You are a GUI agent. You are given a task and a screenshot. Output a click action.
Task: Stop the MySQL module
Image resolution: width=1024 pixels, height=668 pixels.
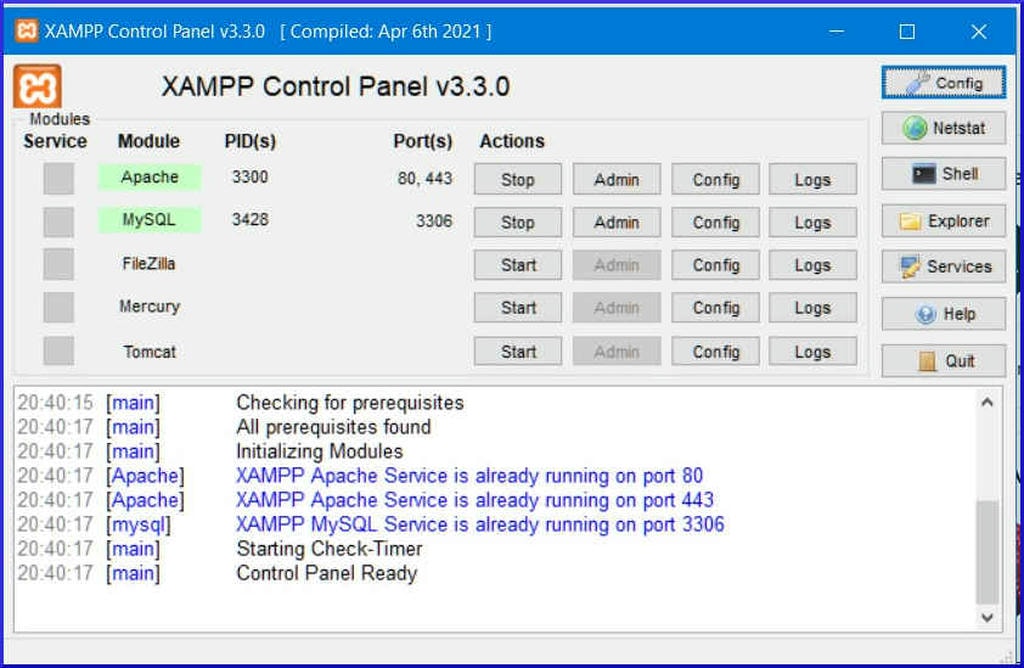(517, 222)
